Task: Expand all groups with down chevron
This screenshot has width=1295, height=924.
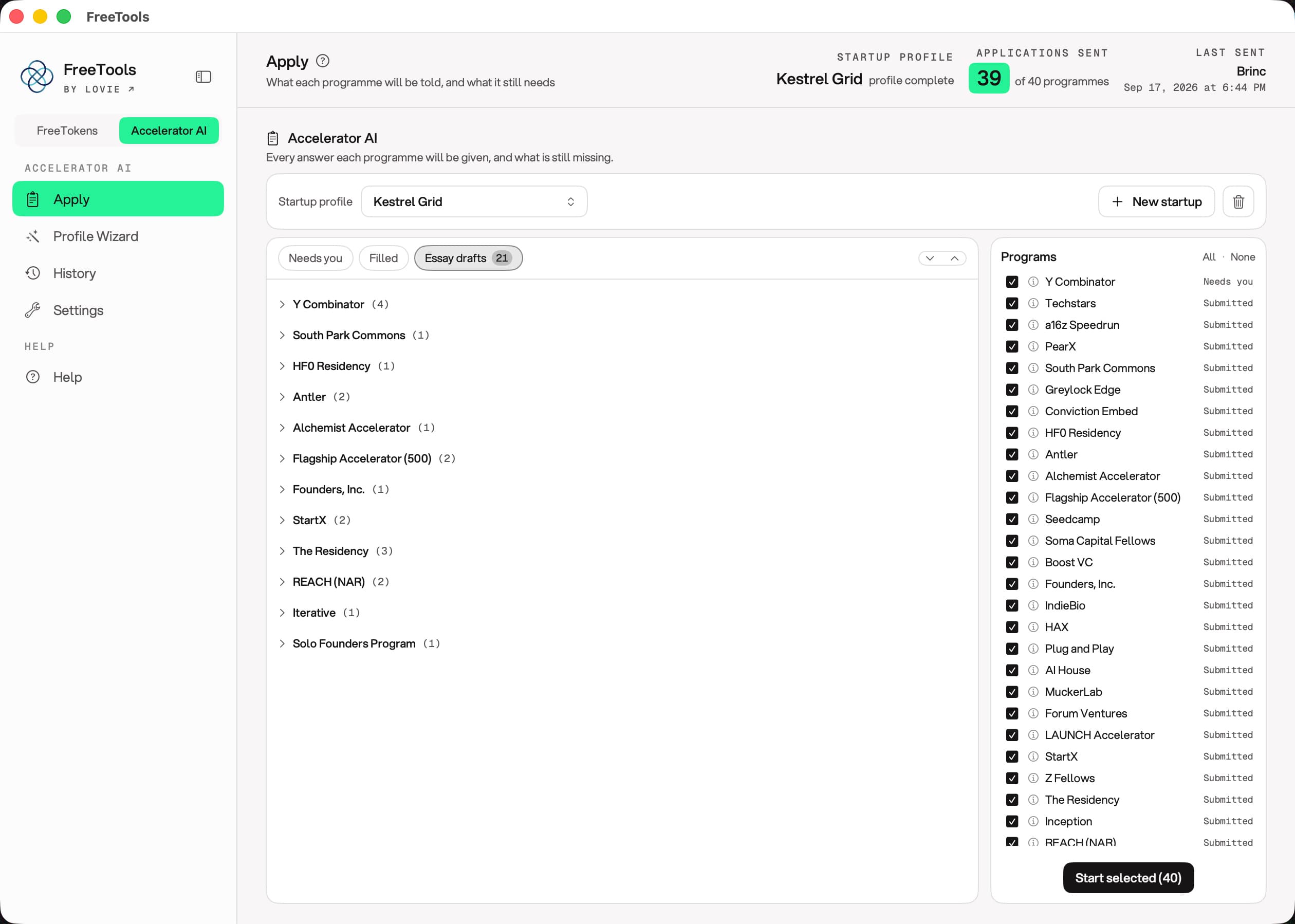Action: 930,258
